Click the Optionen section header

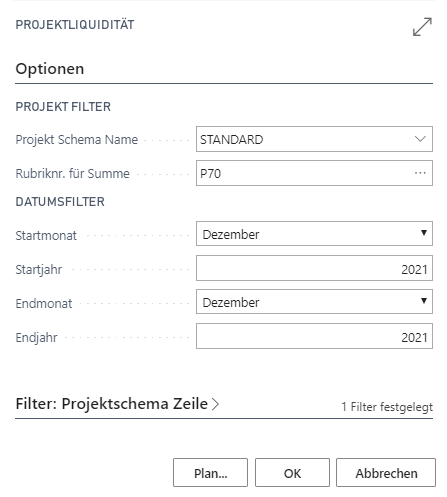coord(50,69)
